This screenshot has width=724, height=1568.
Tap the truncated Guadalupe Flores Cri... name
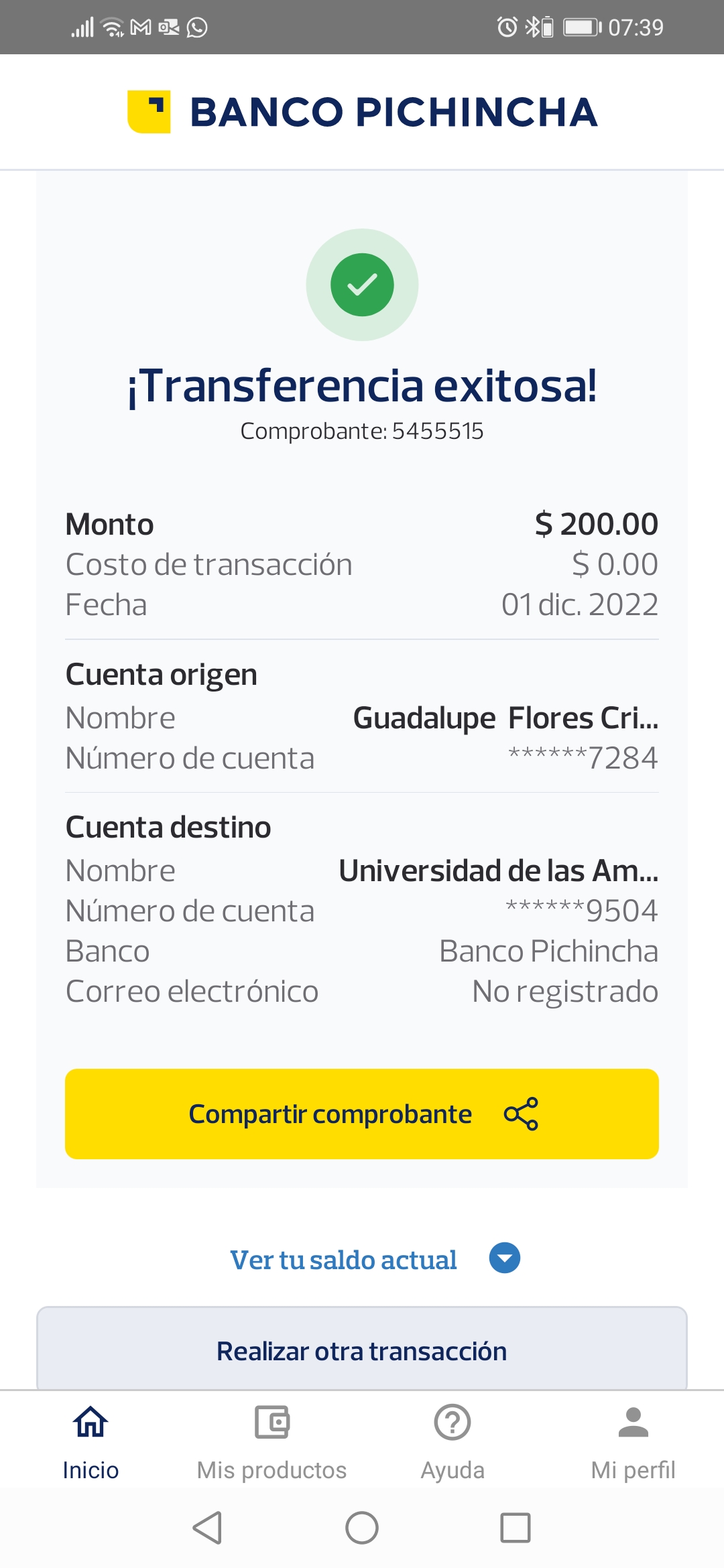click(505, 718)
